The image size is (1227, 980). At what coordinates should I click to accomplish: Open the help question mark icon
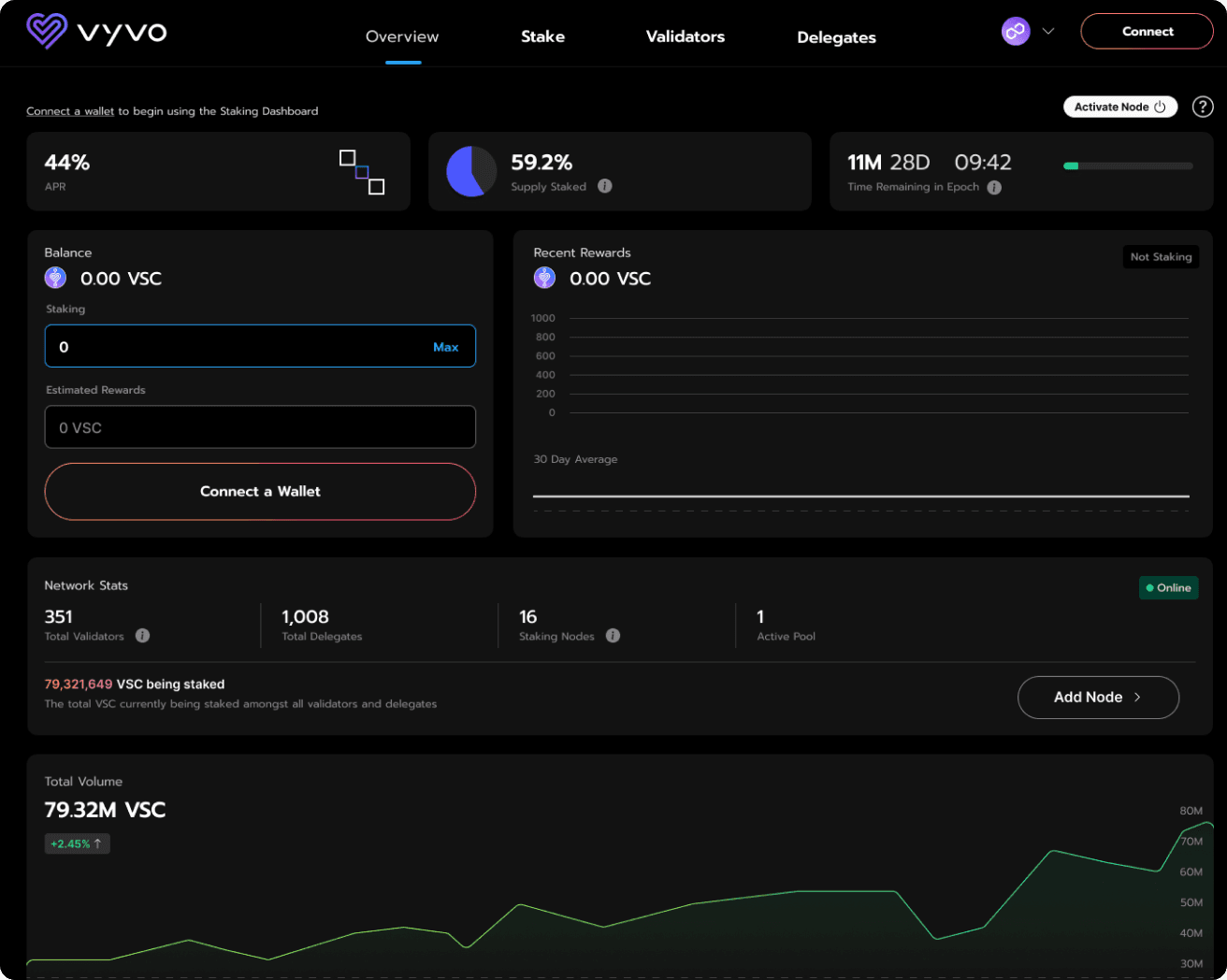point(1203,107)
